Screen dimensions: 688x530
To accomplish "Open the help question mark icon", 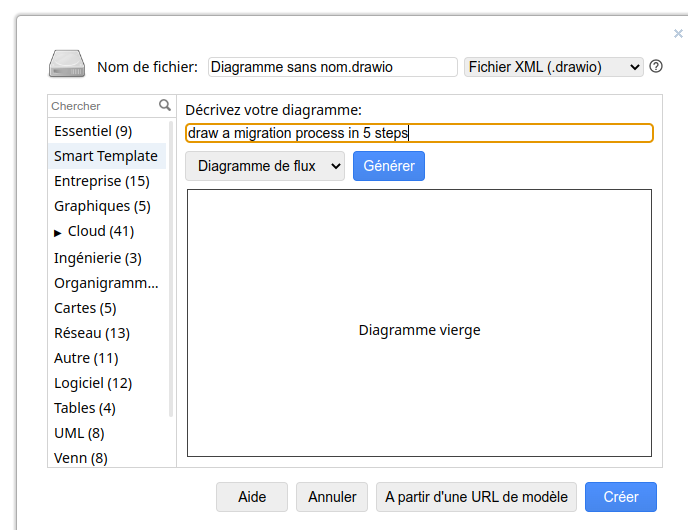I will click(x=656, y=67).
